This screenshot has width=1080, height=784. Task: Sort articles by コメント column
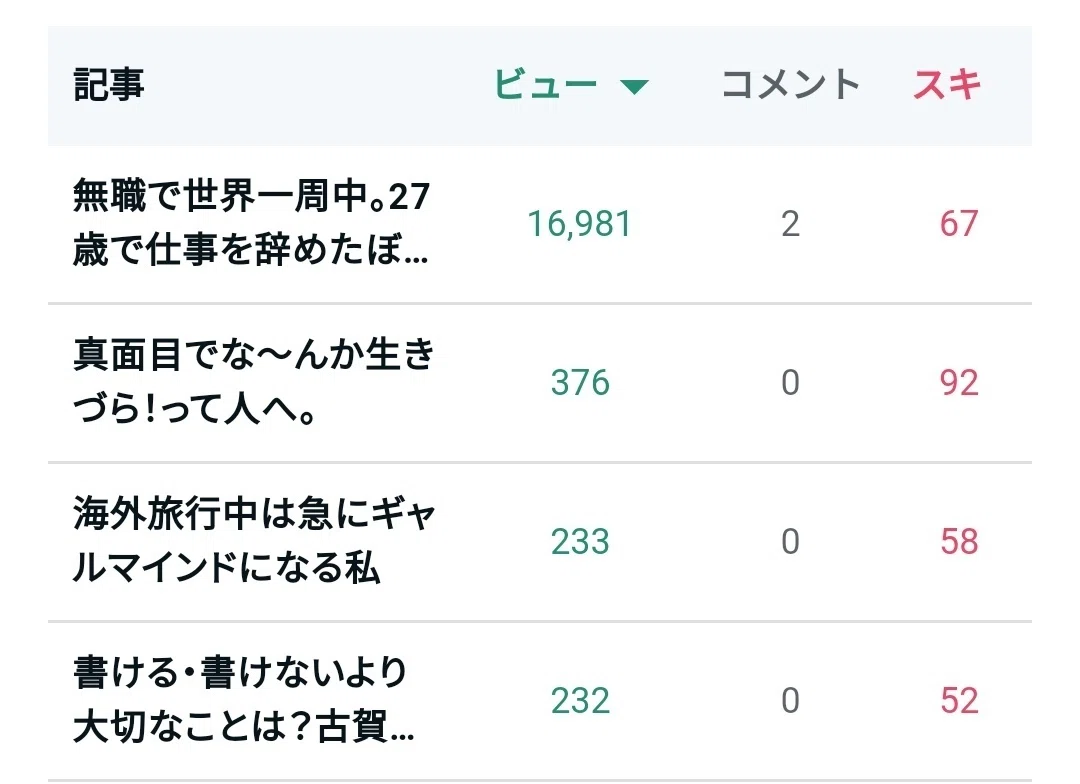(x=791, y=85)
